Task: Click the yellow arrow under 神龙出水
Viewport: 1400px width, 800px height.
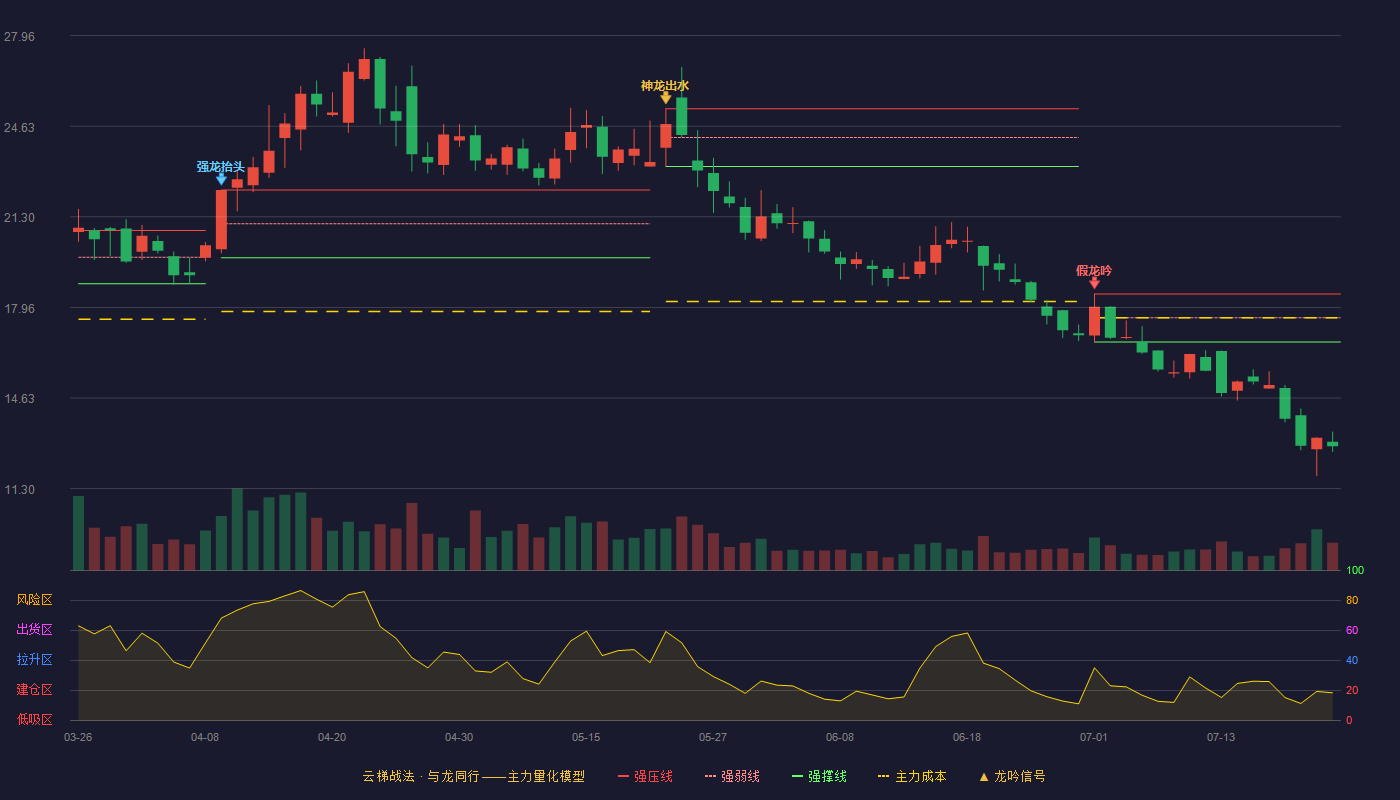Action: tap(665, 98)
